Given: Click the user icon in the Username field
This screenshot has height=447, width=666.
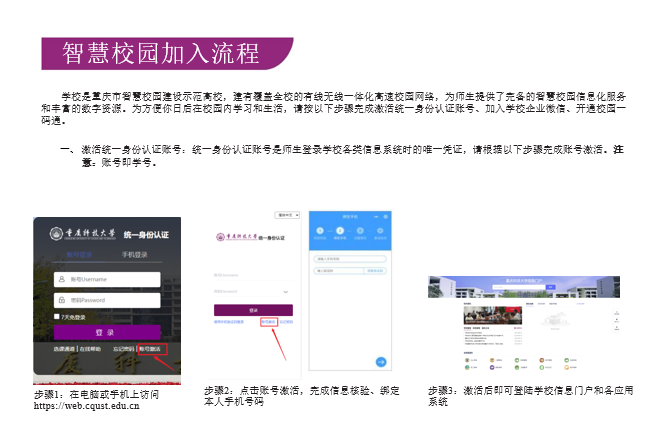Looking at the screenshot, I should click(62, 279).
